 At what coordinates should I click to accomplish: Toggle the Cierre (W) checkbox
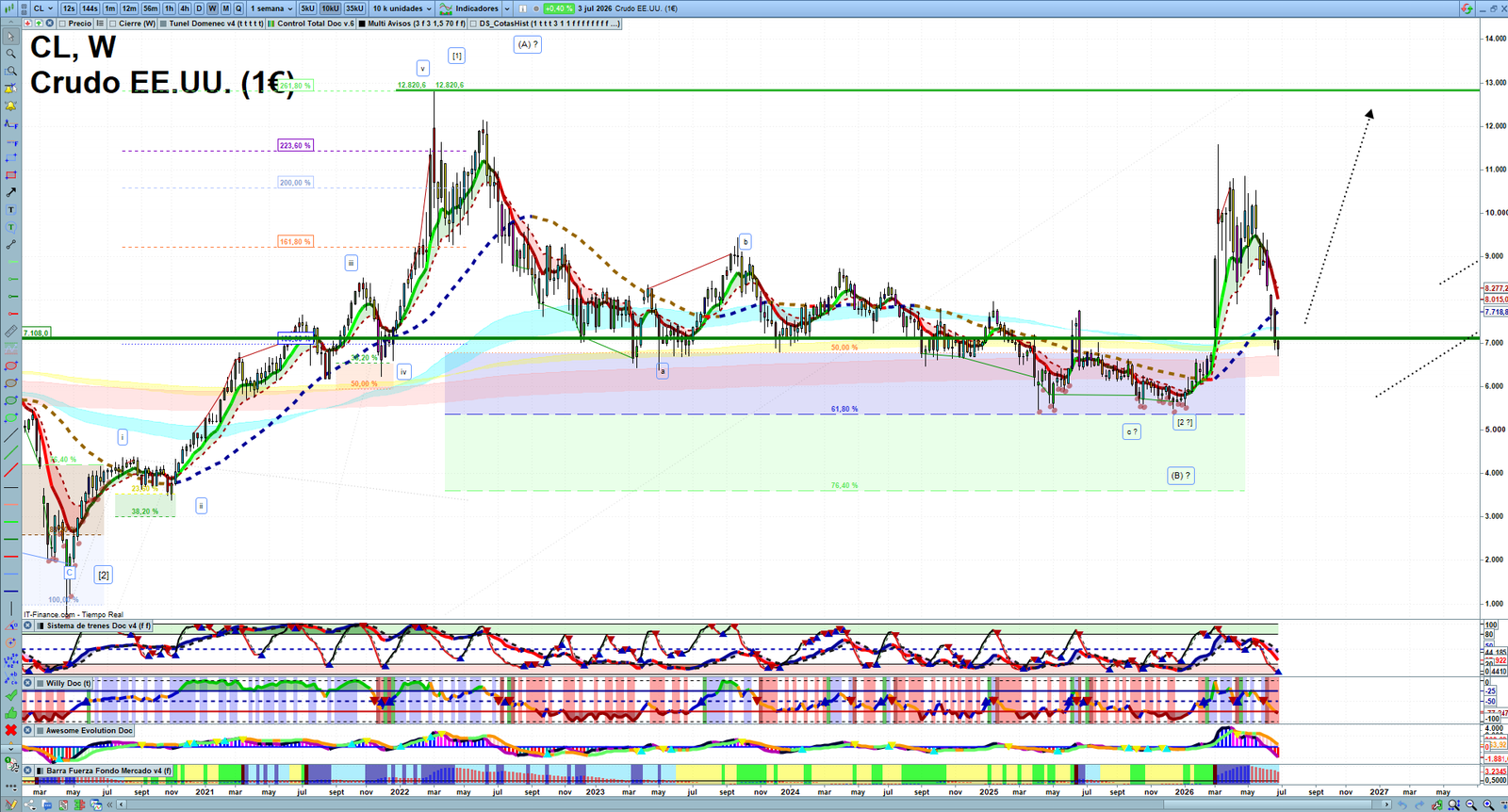click(x=112, y=24)
